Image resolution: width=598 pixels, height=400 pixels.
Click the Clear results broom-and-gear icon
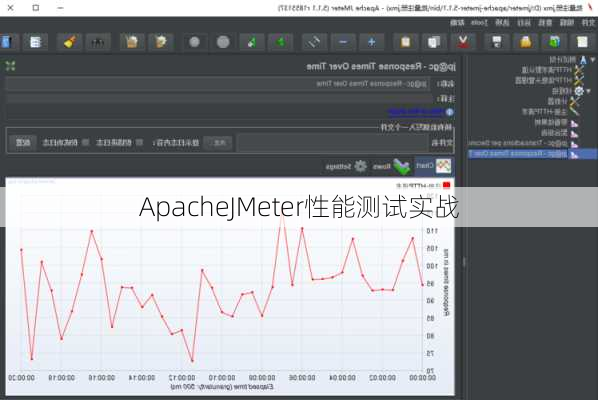(x=161, y=42)
